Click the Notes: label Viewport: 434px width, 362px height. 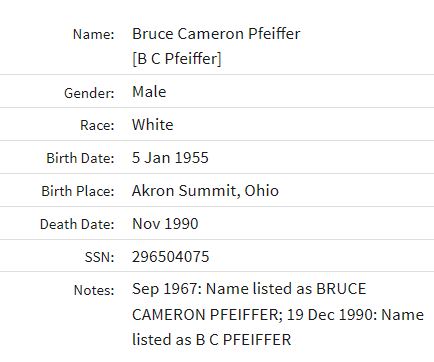[94, 290]
